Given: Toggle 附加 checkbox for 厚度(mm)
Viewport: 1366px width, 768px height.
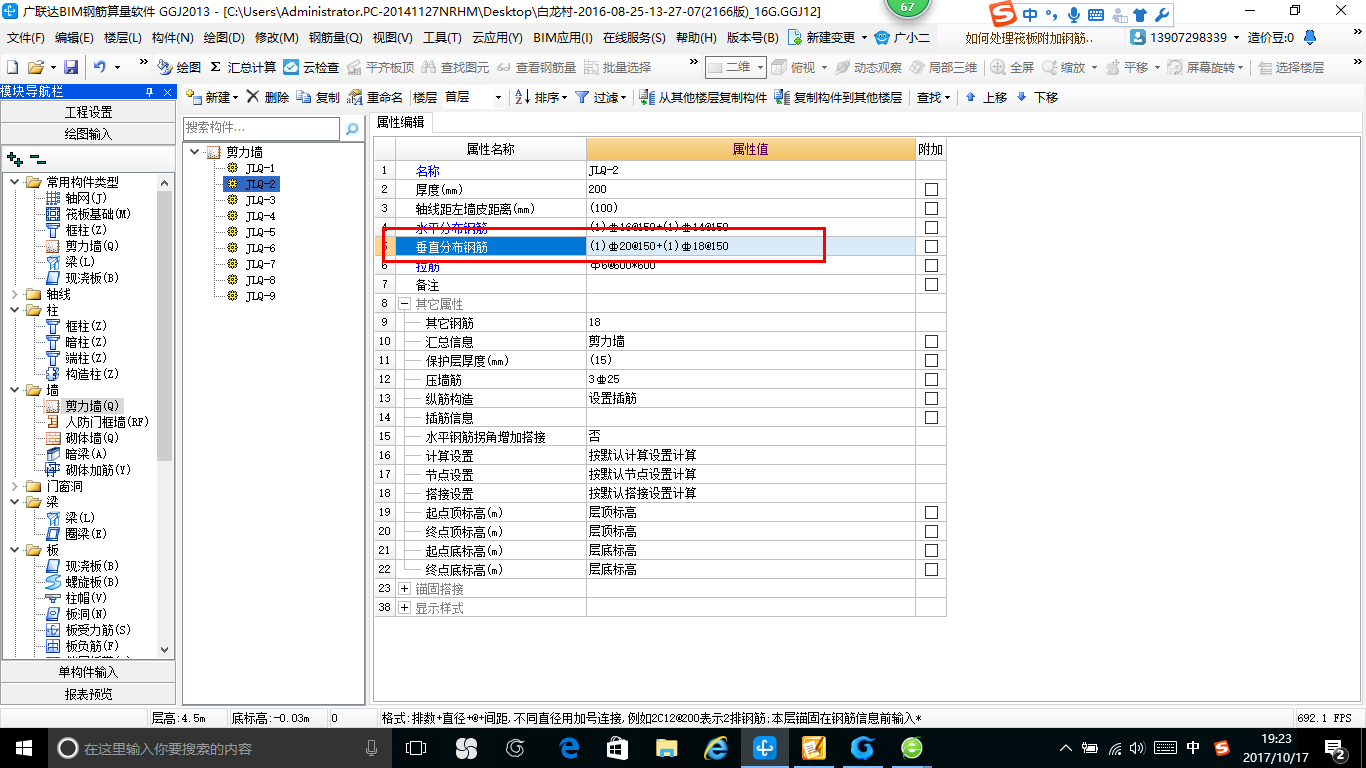Looking at the screenshot, I should tap(931, 189).
